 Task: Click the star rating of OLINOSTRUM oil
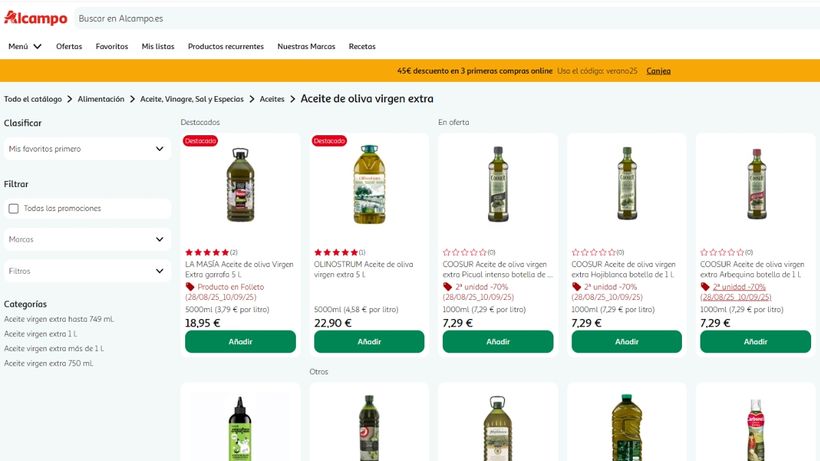click(336, 252)
